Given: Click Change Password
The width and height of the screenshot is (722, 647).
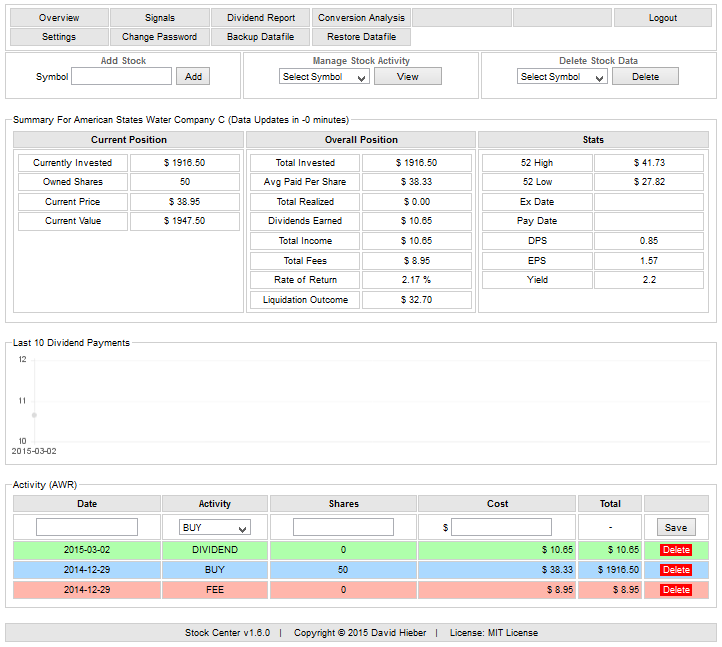Looking at the screenshot, I should pyautogui.click(x=159, y=37).
